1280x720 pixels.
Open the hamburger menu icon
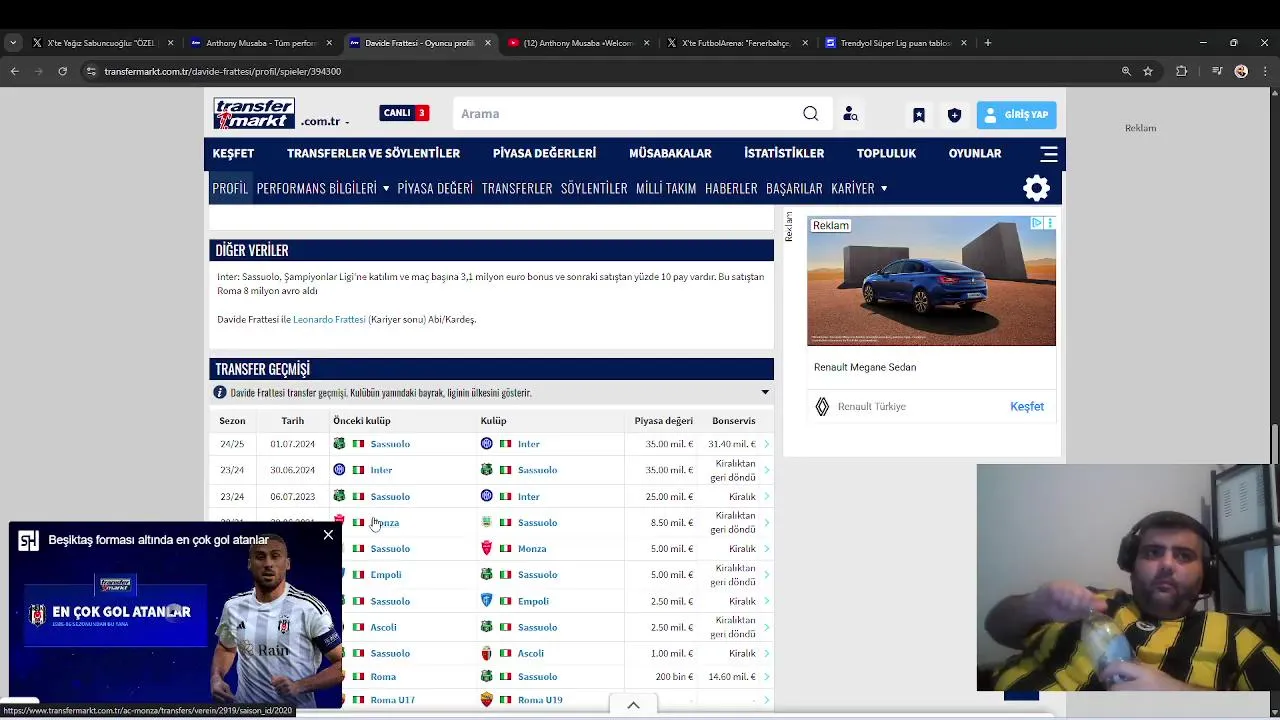(1049, 154)
